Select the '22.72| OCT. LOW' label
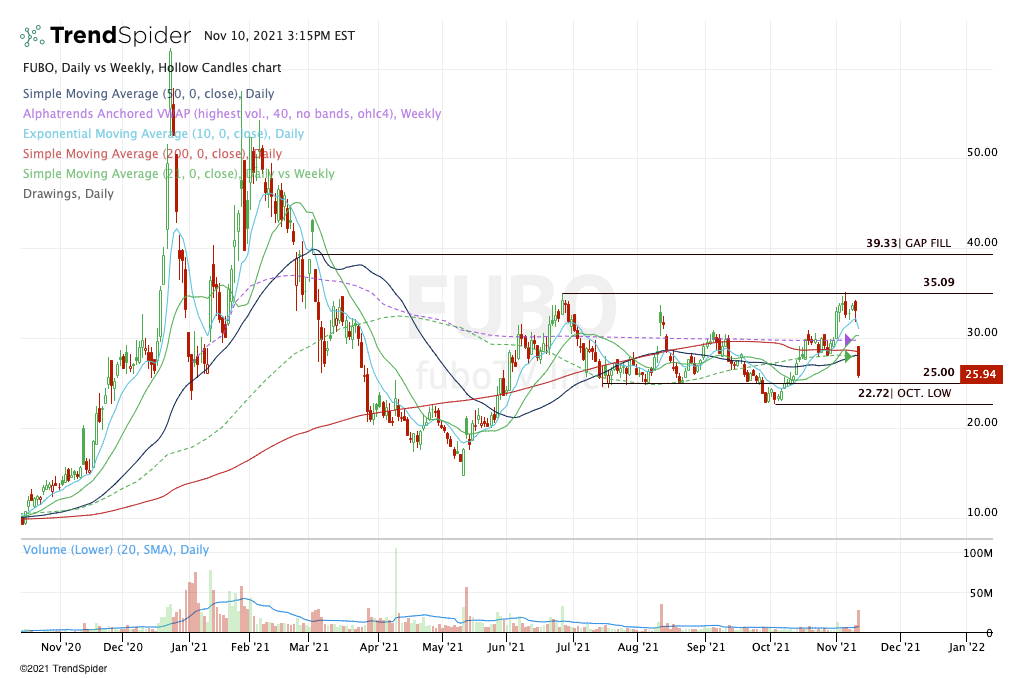1023x678 pixels. click(x=904, y=393)
